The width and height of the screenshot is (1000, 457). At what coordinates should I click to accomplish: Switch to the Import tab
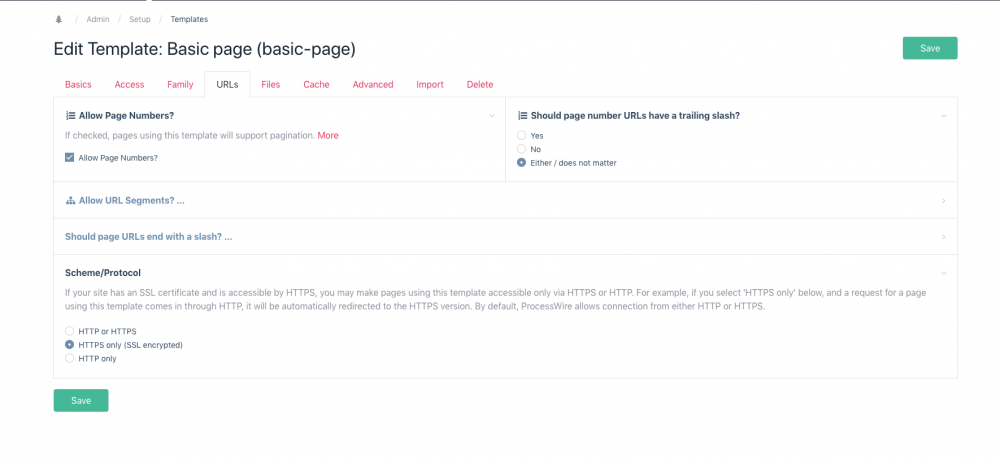coord(430,84)
